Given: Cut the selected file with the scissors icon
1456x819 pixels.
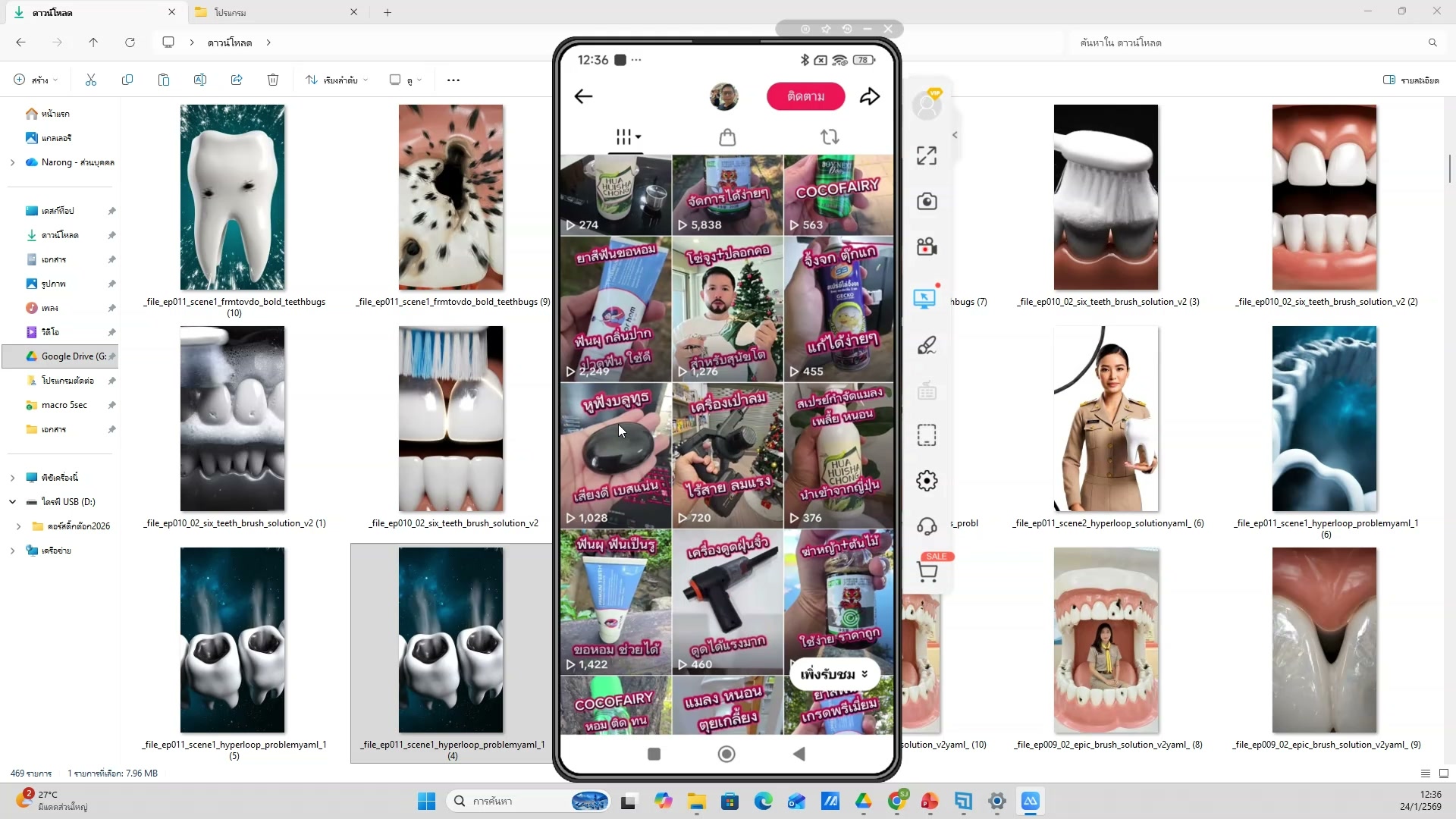Looking at the screenshot, I should 90,80.
